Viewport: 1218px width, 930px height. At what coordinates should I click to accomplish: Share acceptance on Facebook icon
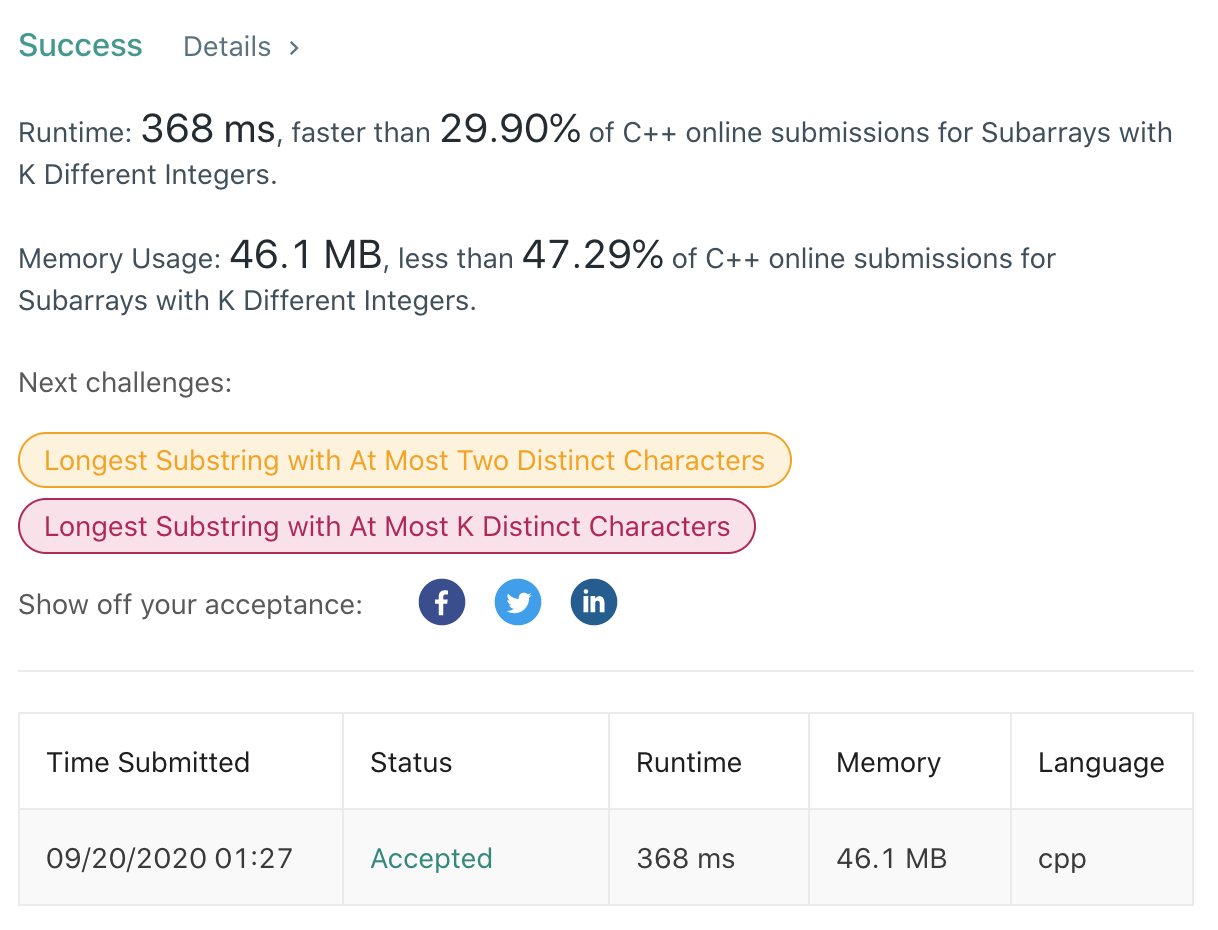coord(442,603)
